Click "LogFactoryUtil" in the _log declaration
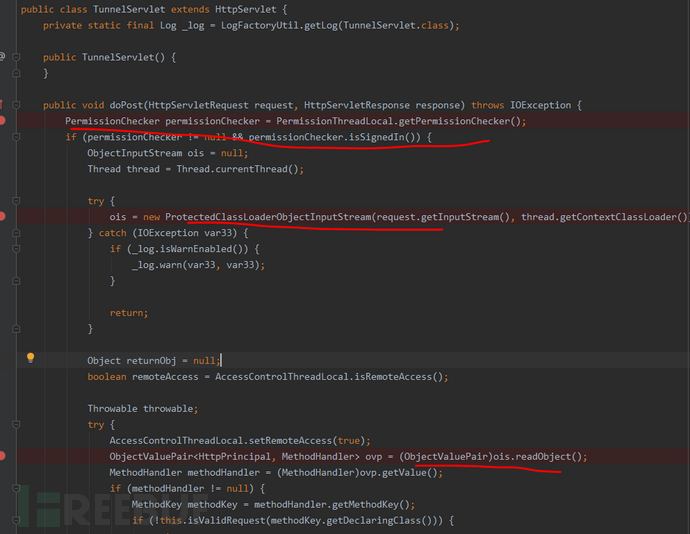The height and width of the screenshot is (534, 690). click(x=260, y=25)
